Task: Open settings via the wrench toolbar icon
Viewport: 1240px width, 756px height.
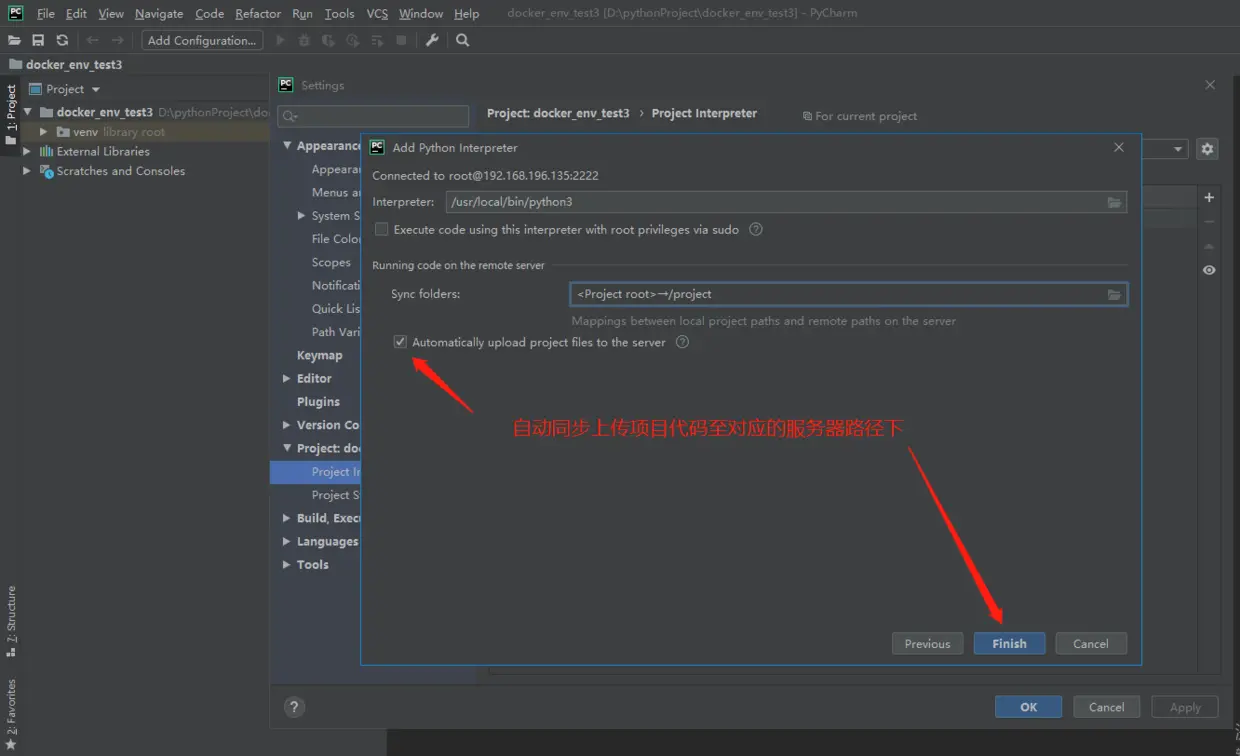Action: (432, 40)
